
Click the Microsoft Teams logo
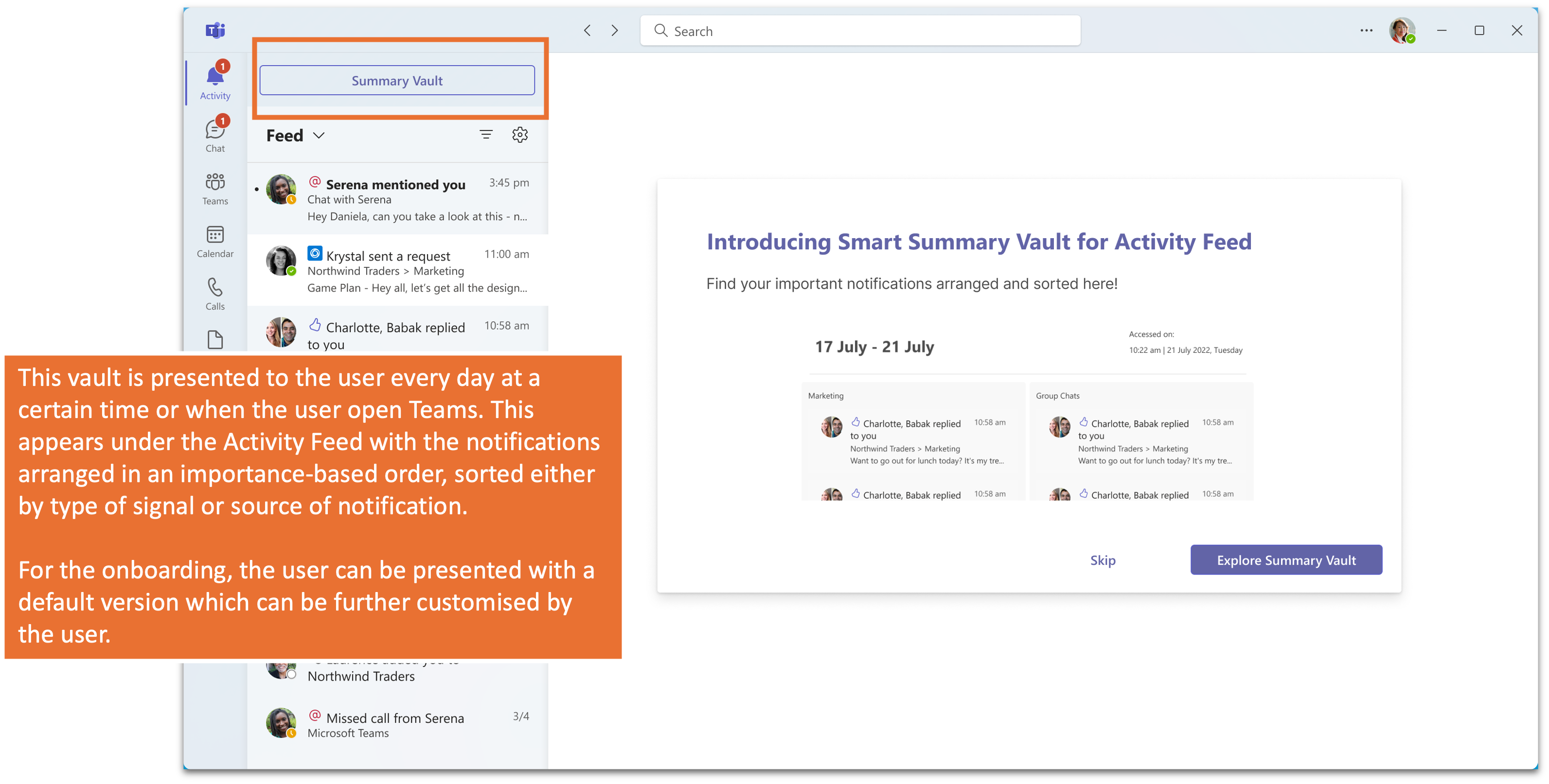pos(214,30)
